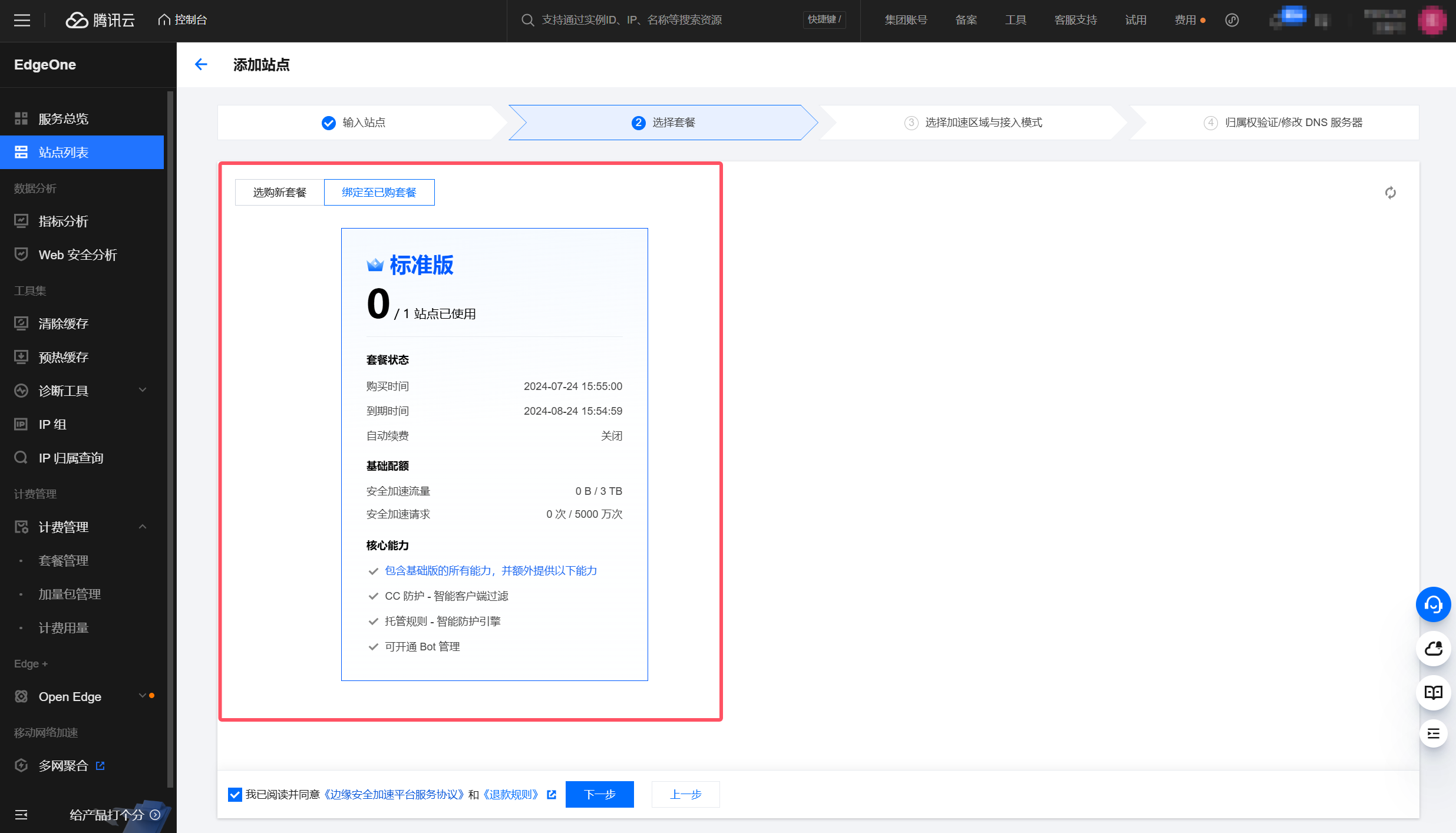
Task: Select 绑定至已购套餐 tab option
Action: point(378,192)
